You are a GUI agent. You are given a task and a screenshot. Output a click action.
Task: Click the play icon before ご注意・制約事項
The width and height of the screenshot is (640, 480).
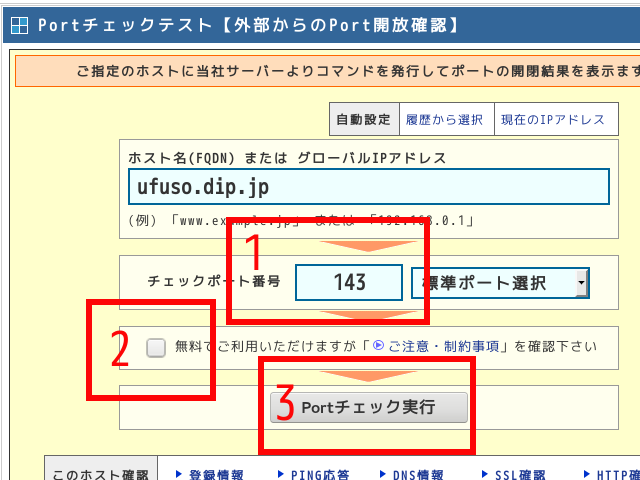(x=378, y=346)
